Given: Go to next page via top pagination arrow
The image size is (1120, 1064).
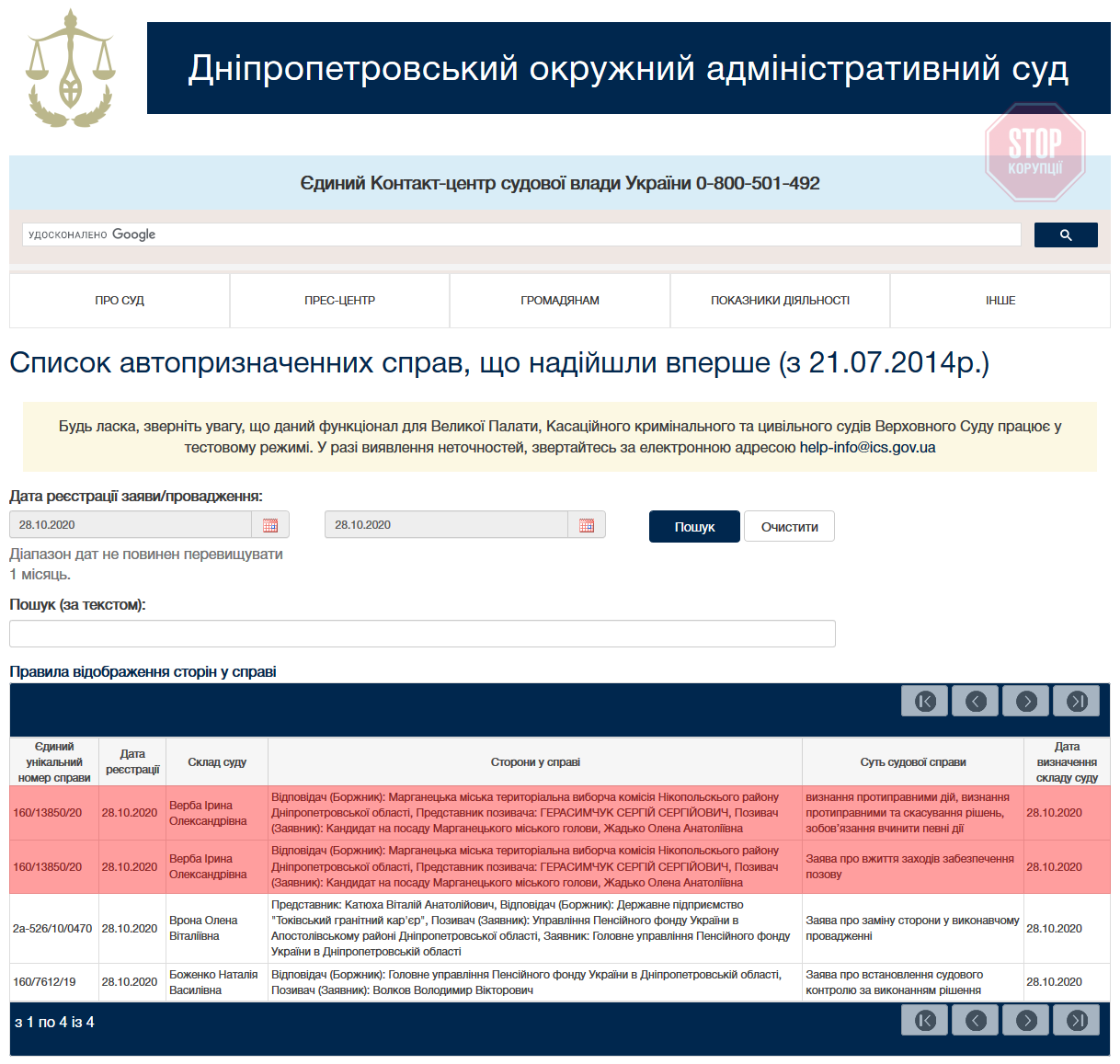Looking at the screenshot, I should click(x=1025, y=701).
